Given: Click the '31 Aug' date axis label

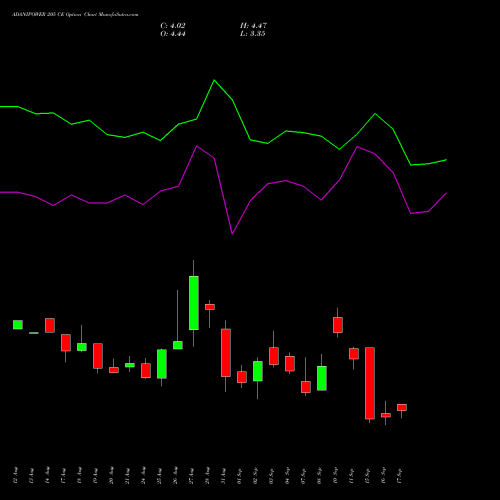Looking at the screenshot, I should click(x=223, y=476).
